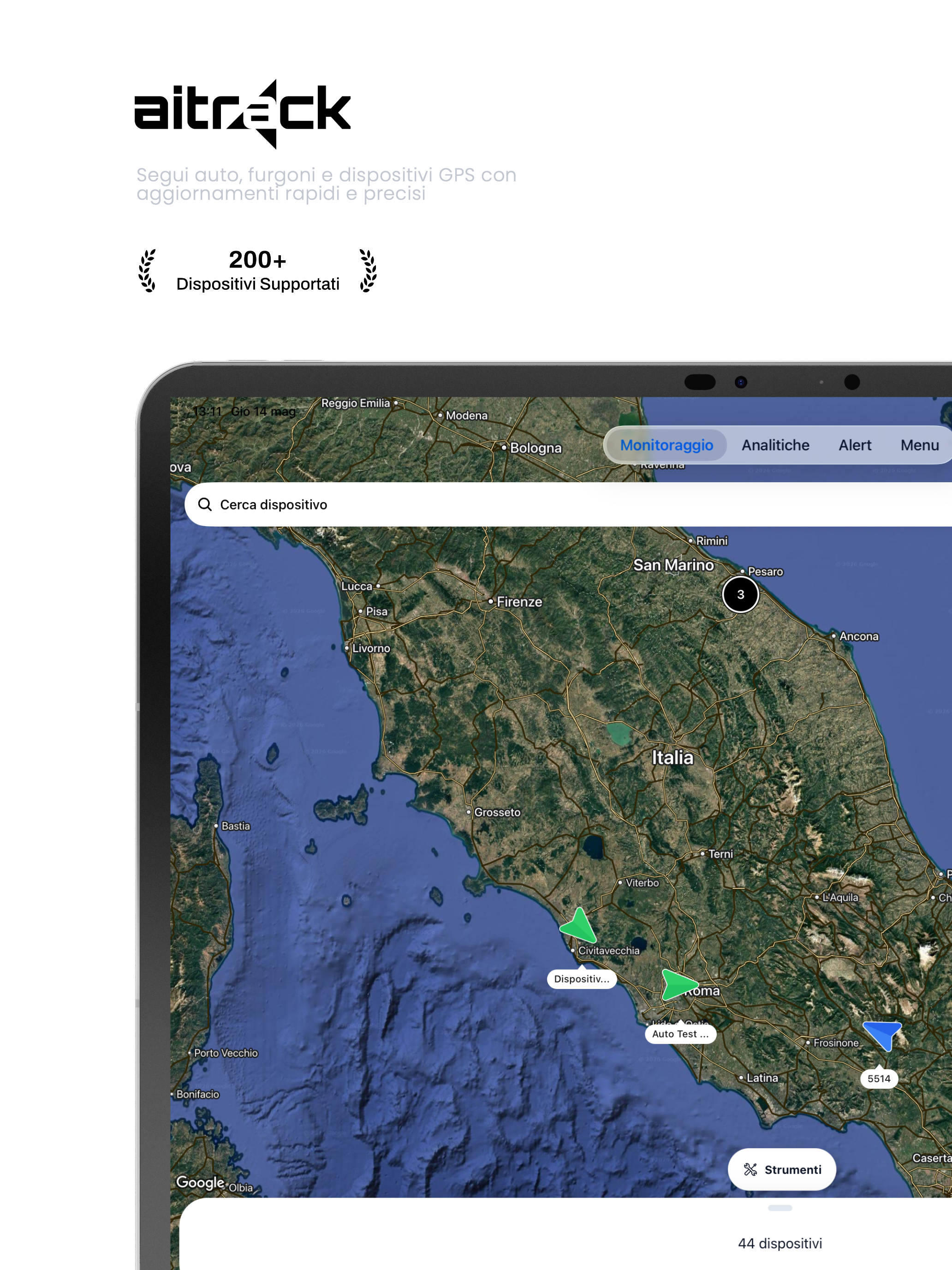Switch to the Monitoraggio tab
This screenshot has width=952, height=1270.
tap(666, 445)
